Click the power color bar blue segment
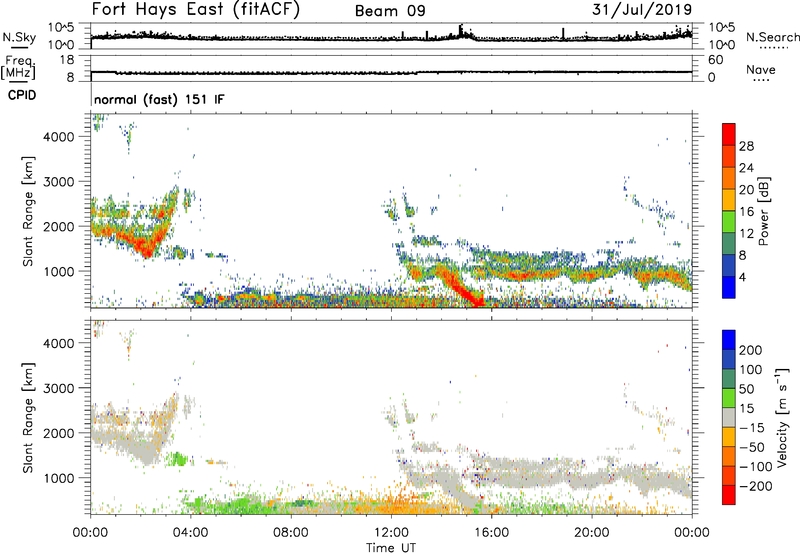 coord(729,288)
